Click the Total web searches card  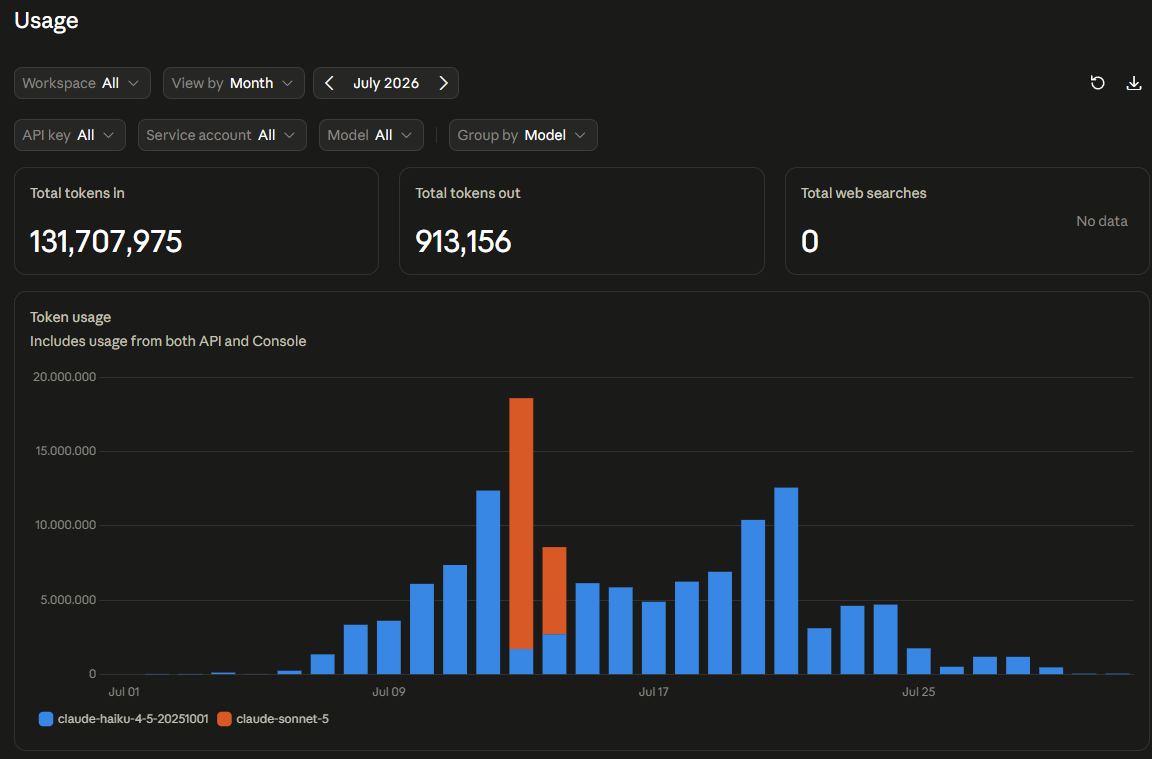(x=967, y=221)
